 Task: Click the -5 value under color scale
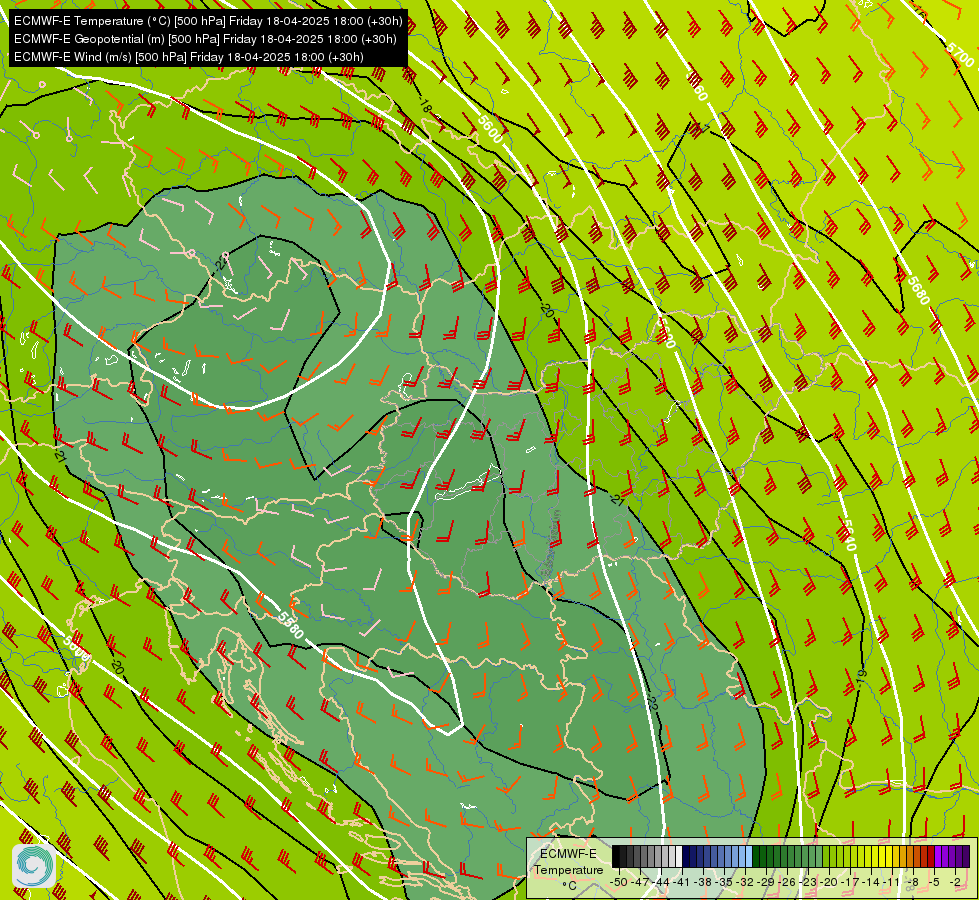pyautogui.click(x=933, y=882)
